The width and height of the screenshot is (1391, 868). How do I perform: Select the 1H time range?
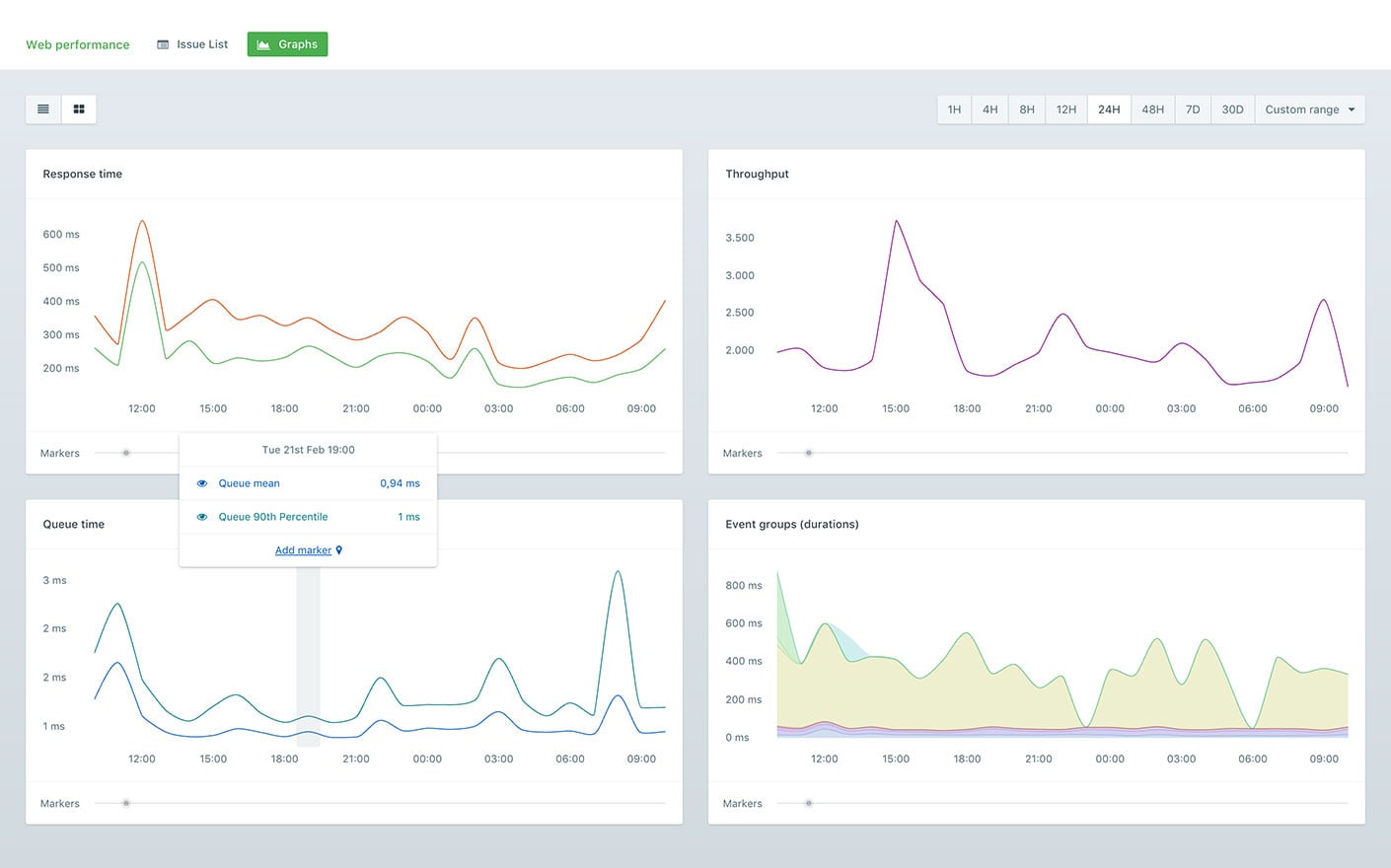pos(954,109)
